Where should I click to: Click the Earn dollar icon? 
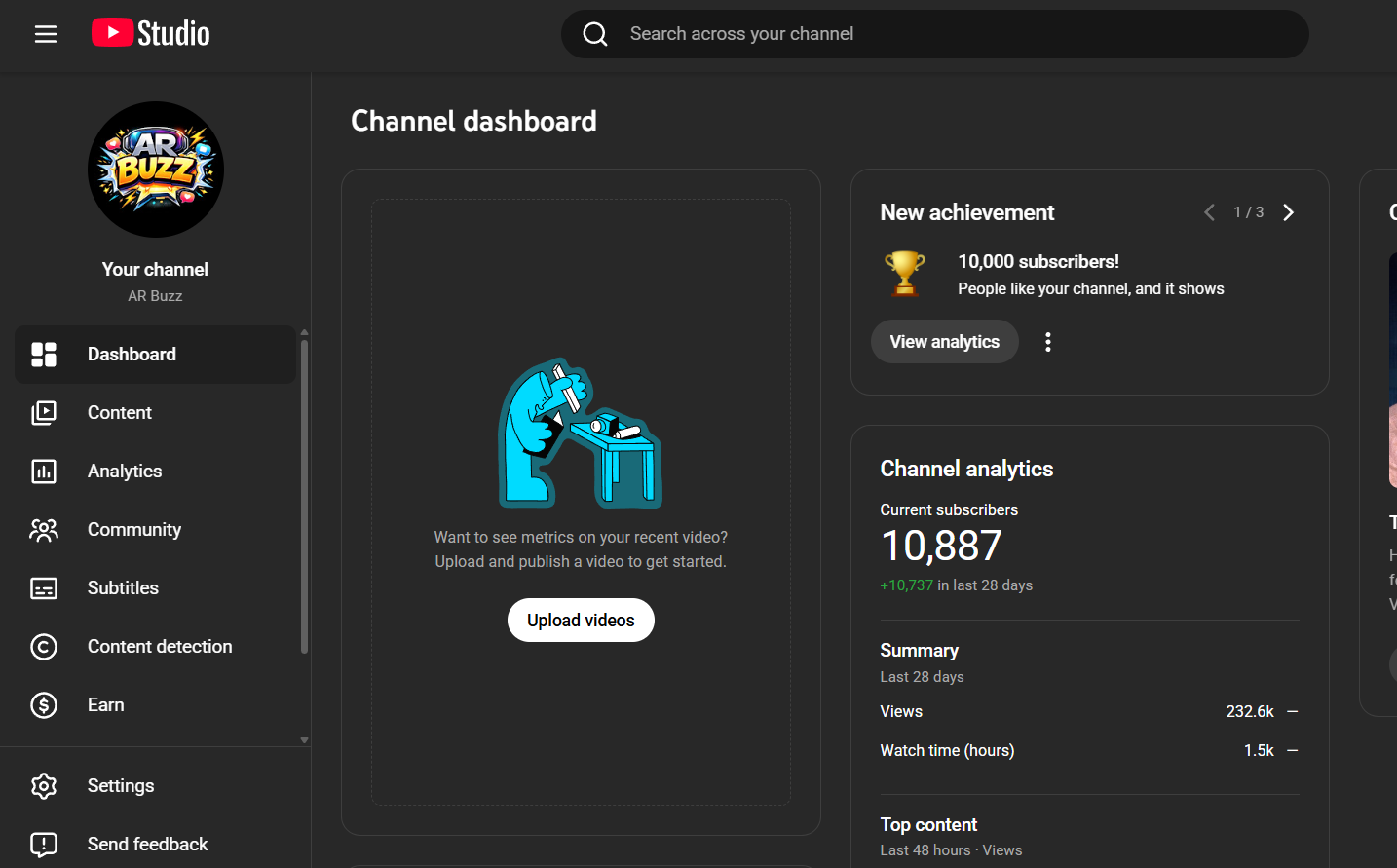point(44,705)
